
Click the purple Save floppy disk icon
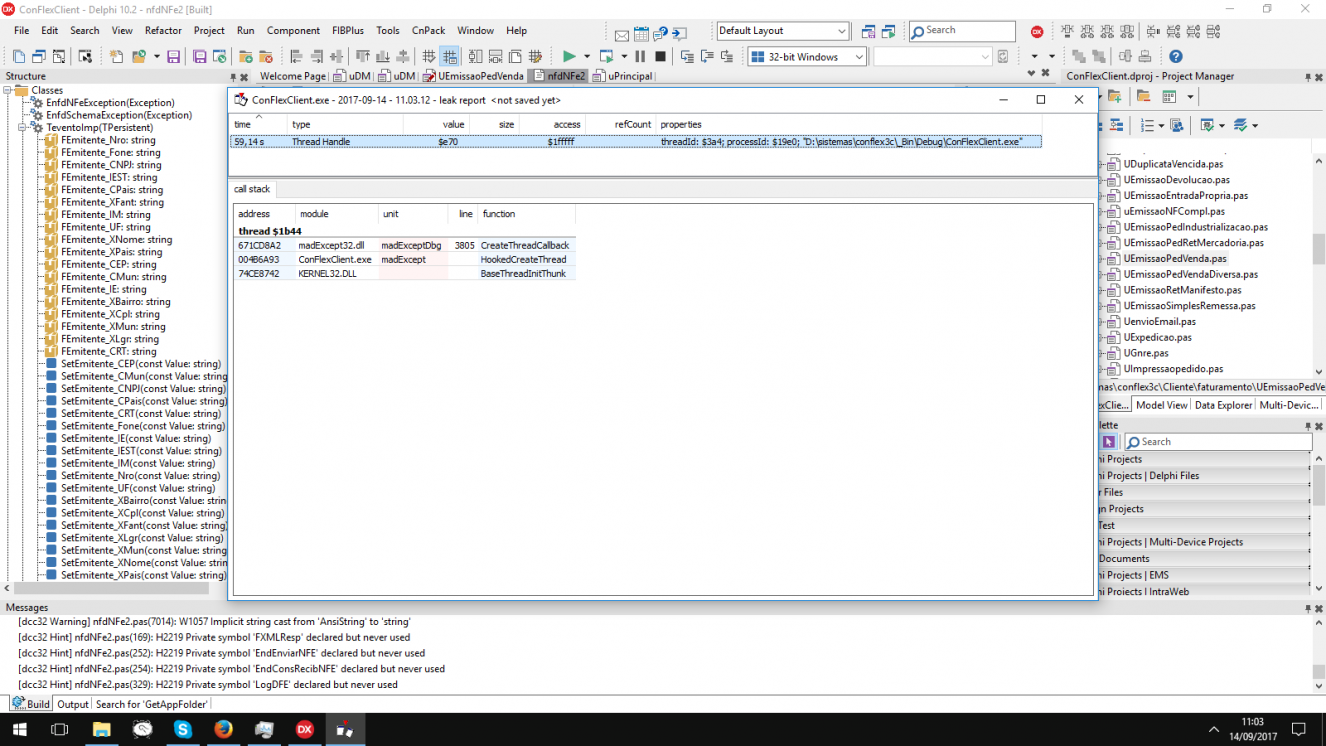173,57
